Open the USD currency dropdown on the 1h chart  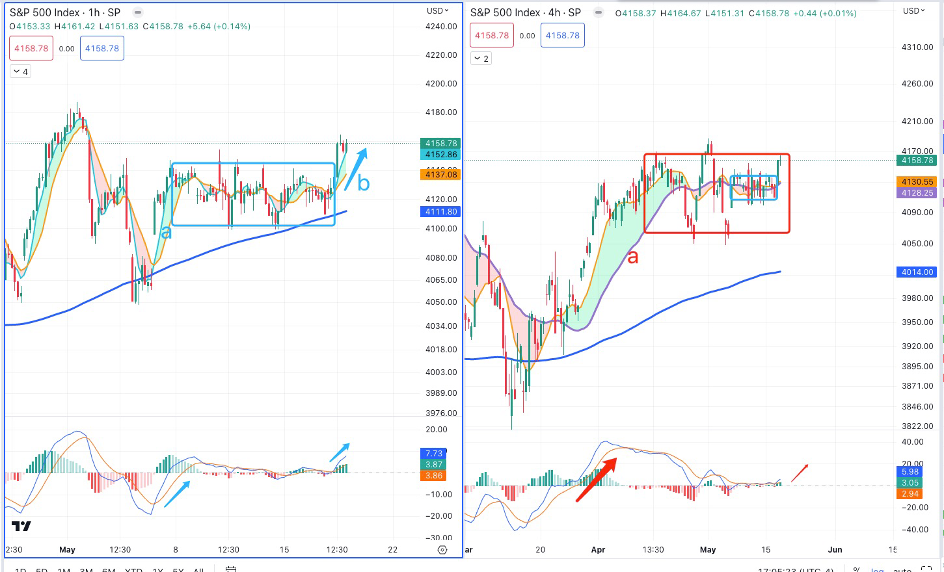437,11
